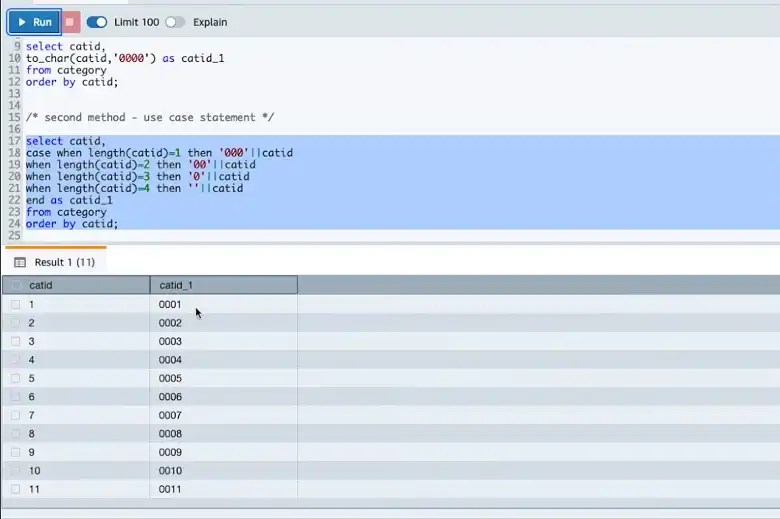The height and width of the screenshot is (519, 780).
Task: Run the selected SQL query
Action: click(x=34, y=22)
